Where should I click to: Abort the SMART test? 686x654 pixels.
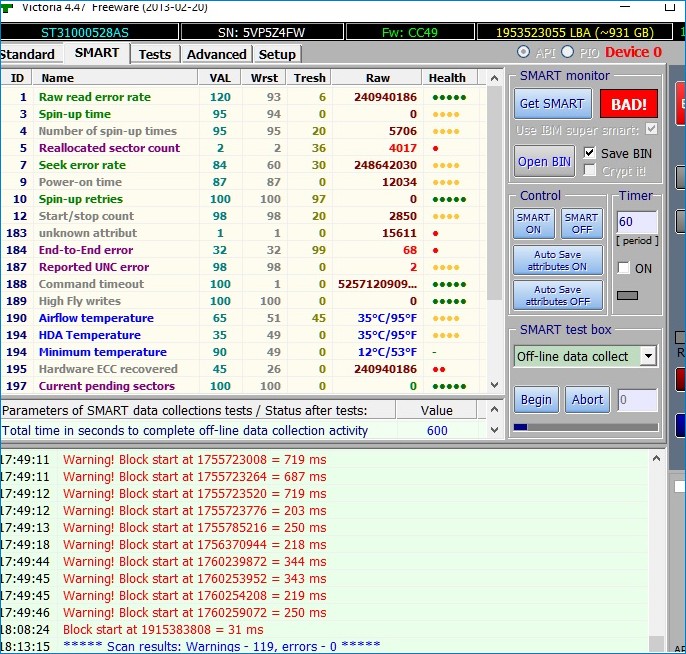(587, 400)
